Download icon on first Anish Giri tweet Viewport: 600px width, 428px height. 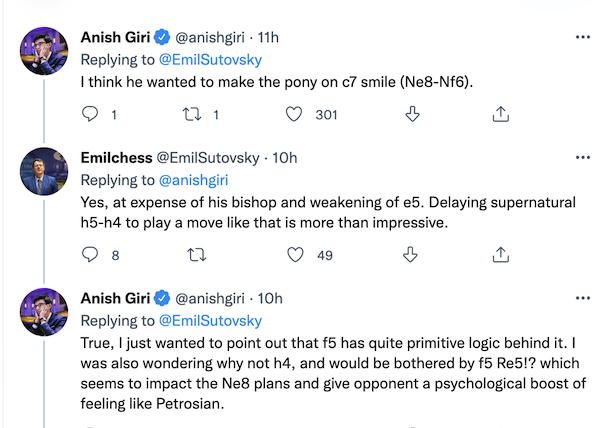(x=411, y=115)
